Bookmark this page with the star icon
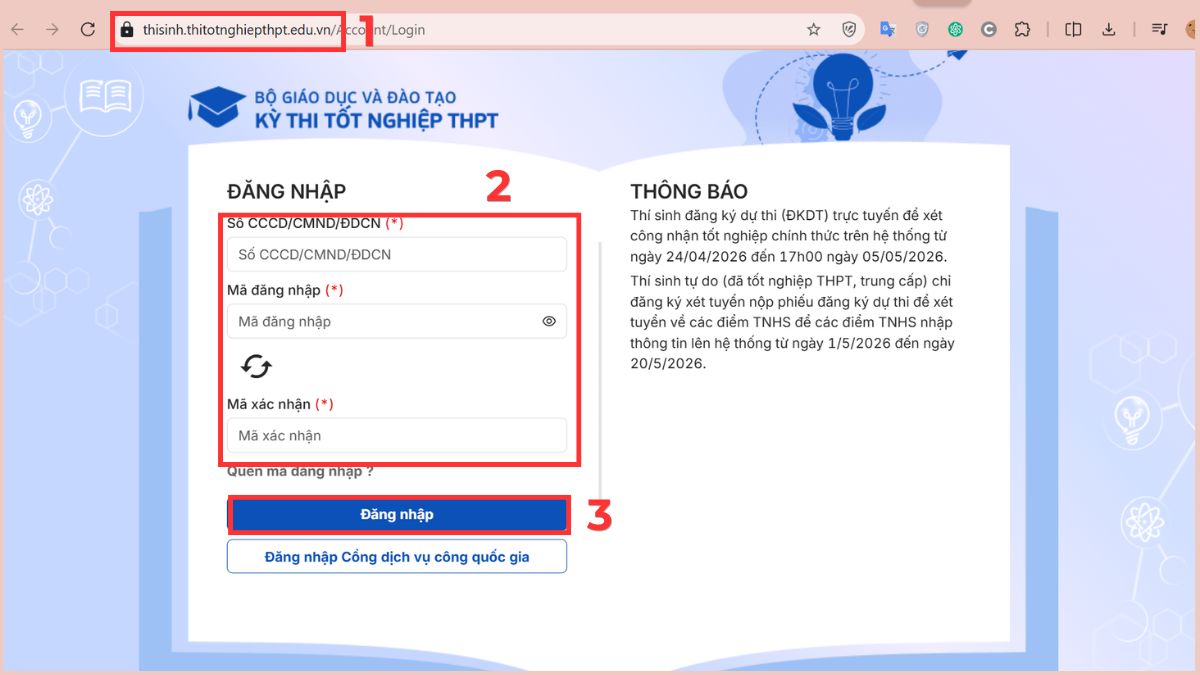 (814, 30)
